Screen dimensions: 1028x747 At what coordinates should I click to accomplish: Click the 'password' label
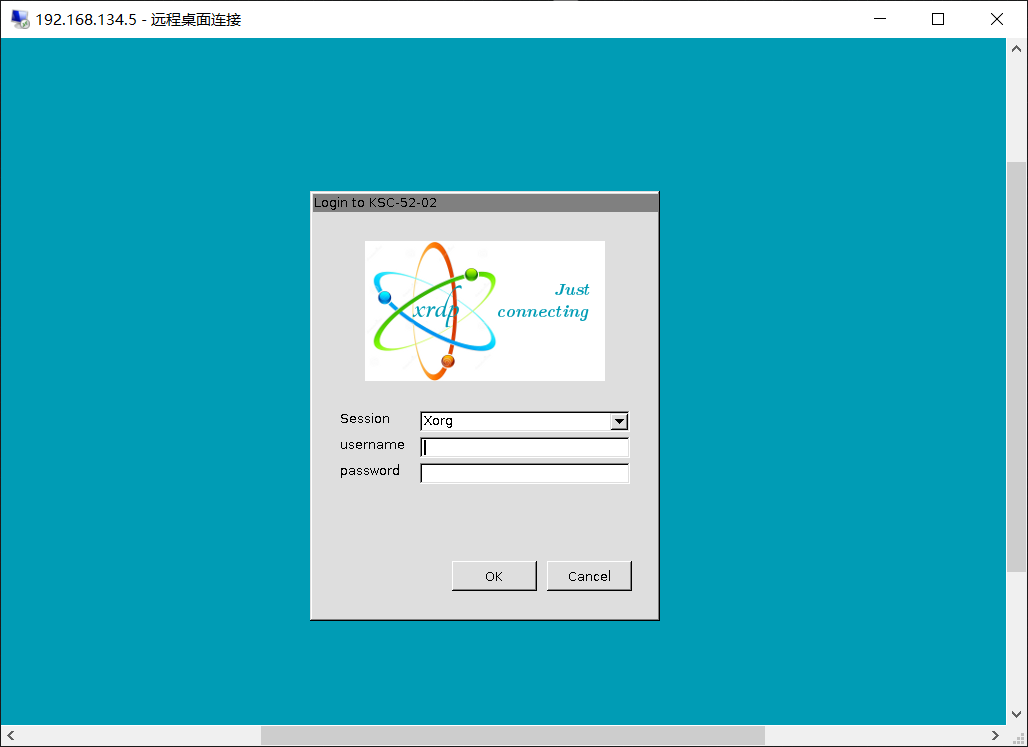pyautogui.click(x=370, y=471)
